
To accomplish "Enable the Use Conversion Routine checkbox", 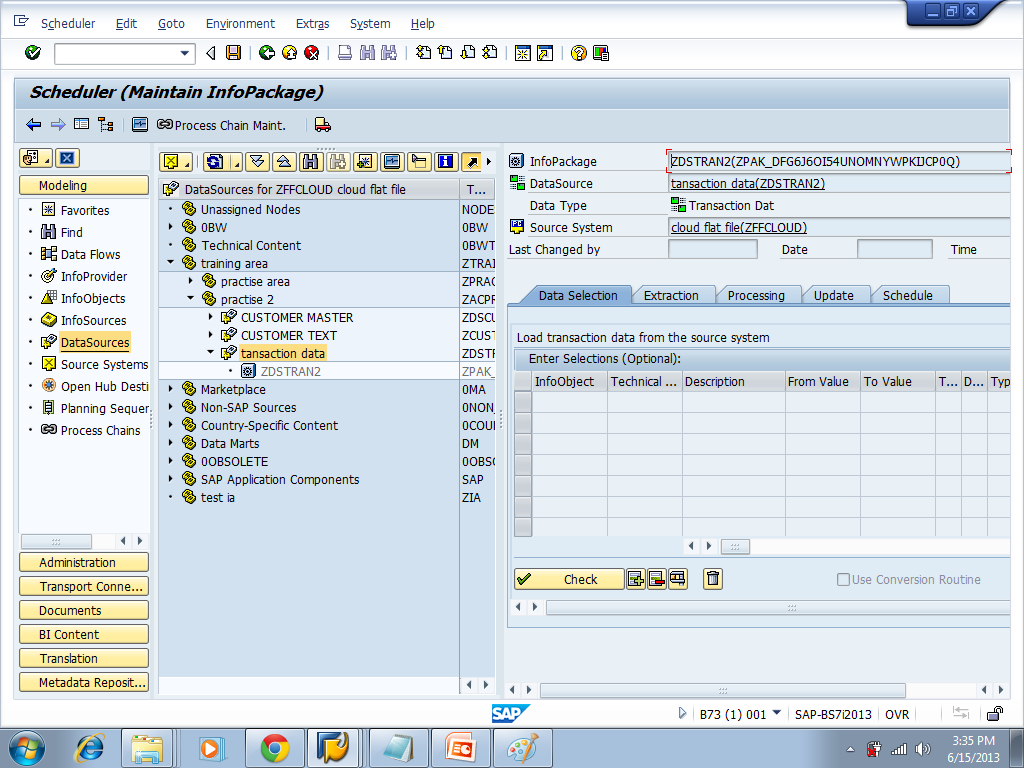I will coord(843,579).
